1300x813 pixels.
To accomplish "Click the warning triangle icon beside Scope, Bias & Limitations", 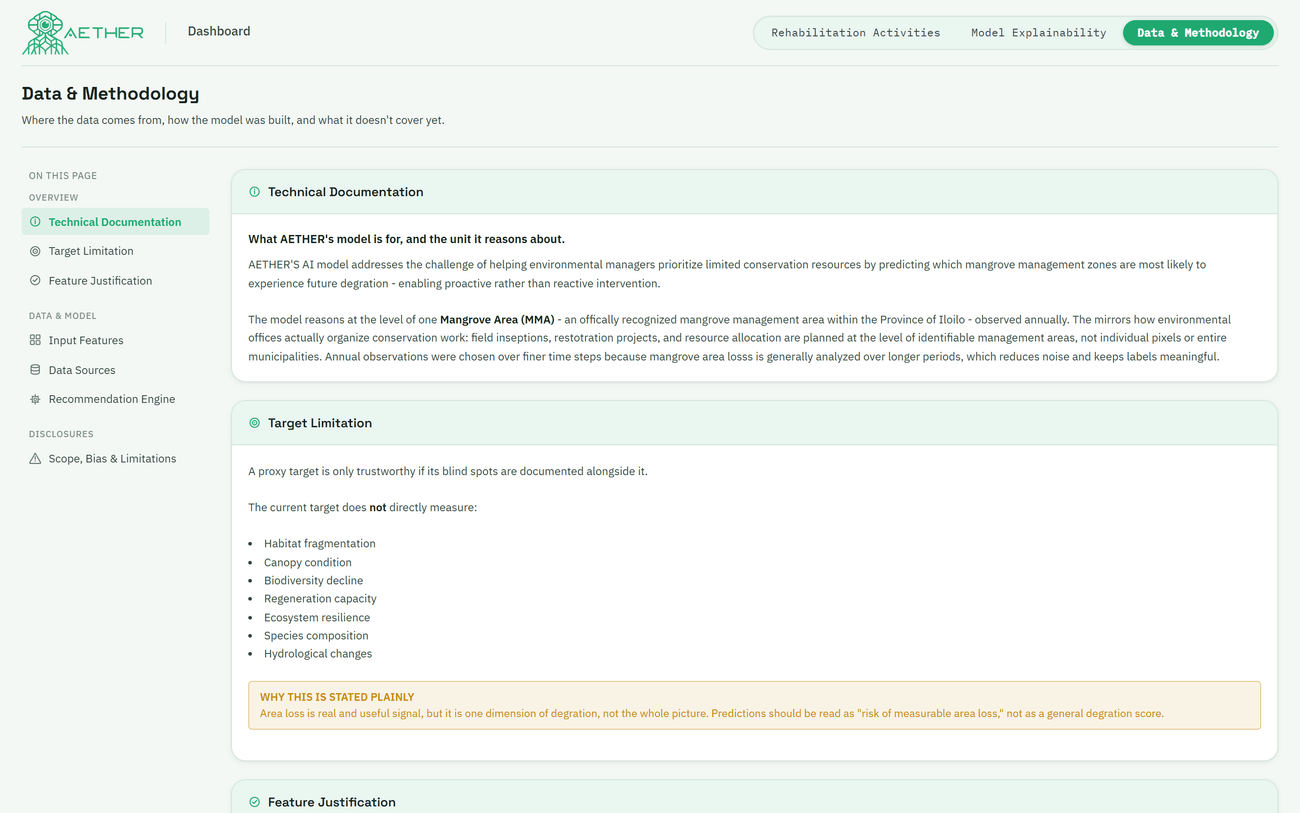I will [x=35, y=459].
